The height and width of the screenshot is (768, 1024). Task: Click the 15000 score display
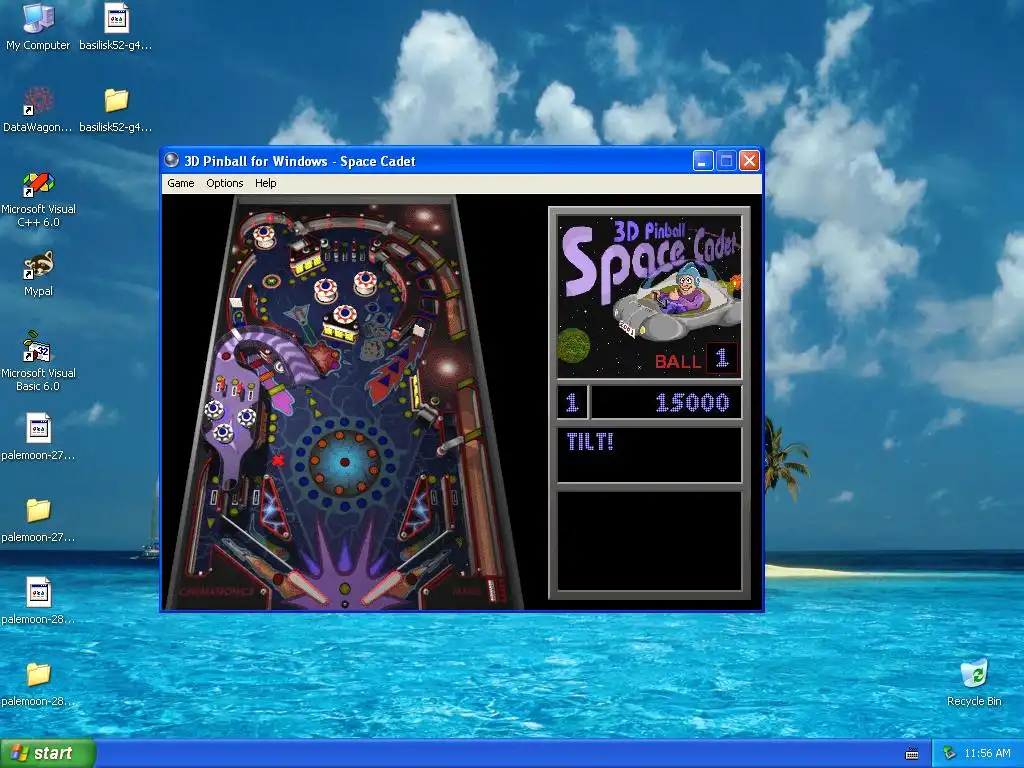click(x=692, y=402)
